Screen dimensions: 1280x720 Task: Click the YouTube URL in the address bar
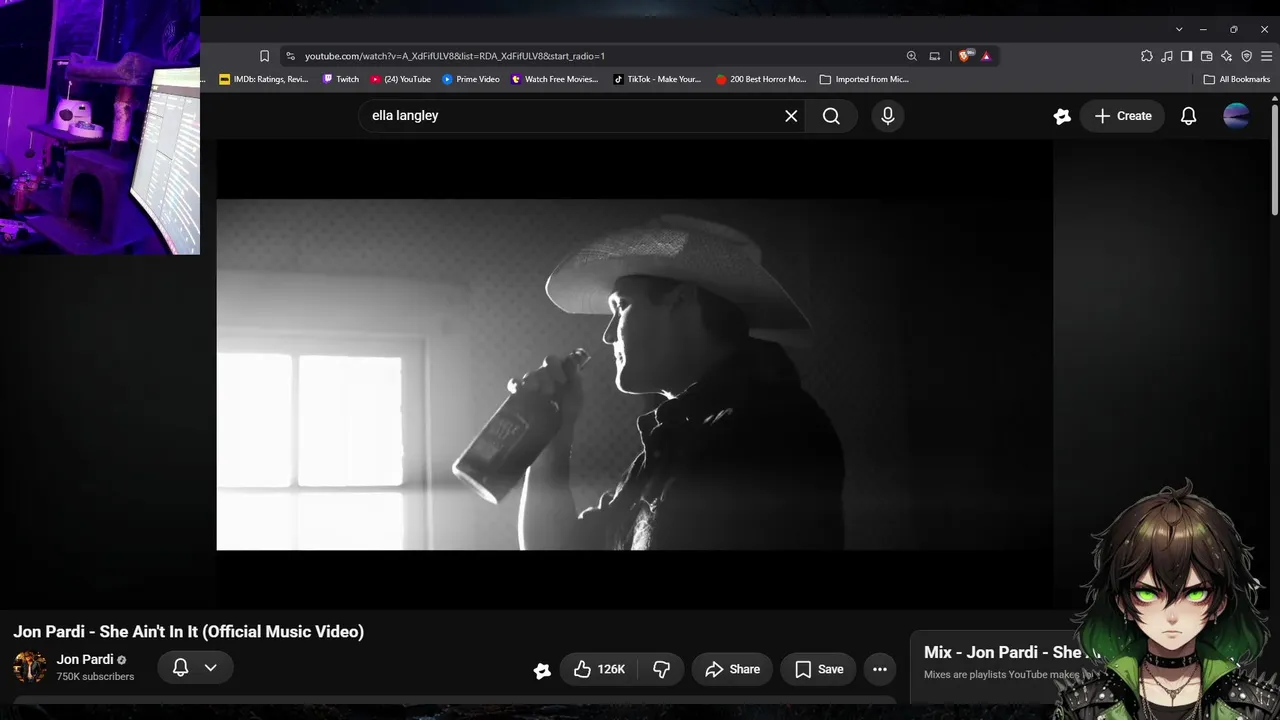click(455, 56)
